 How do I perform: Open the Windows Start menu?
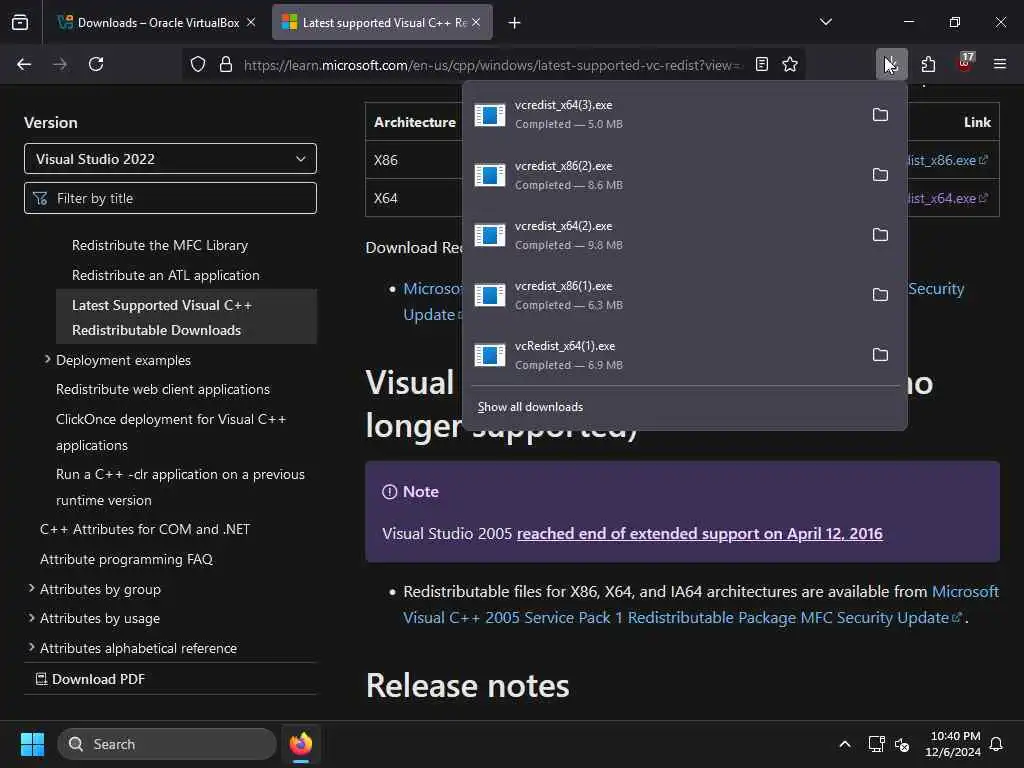click(x=32, y=744)
